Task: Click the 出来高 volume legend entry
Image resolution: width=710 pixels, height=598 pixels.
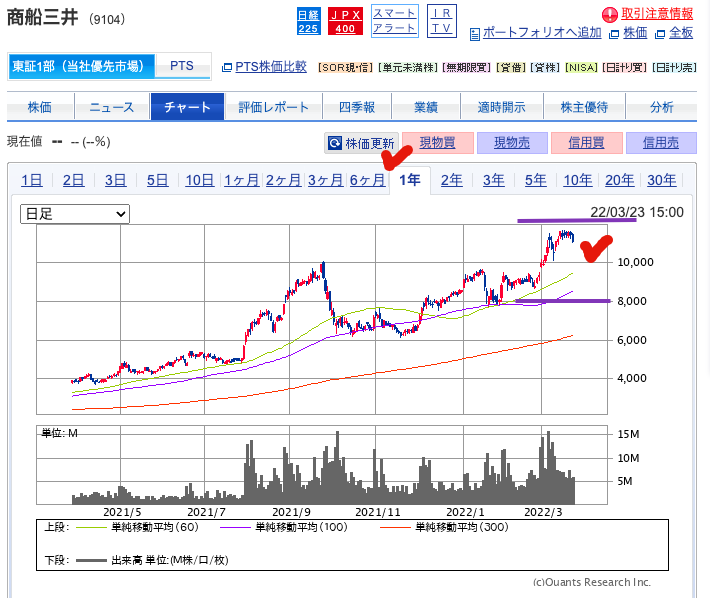Action: (152, 560)
